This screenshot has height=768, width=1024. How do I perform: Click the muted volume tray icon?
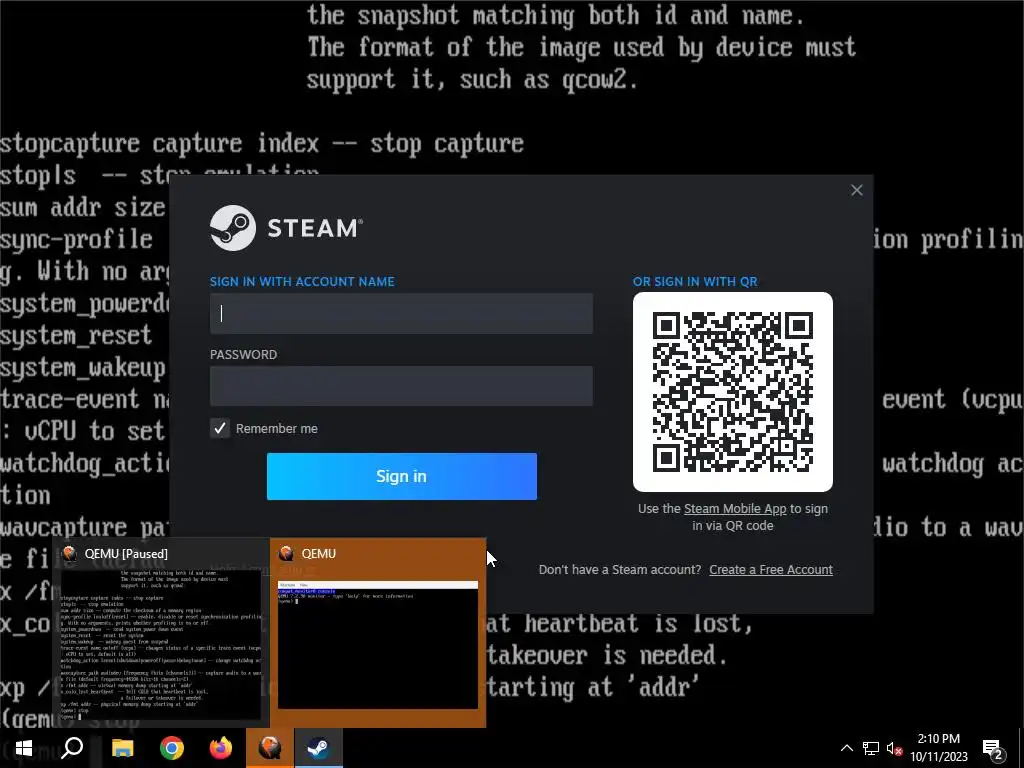894,748
